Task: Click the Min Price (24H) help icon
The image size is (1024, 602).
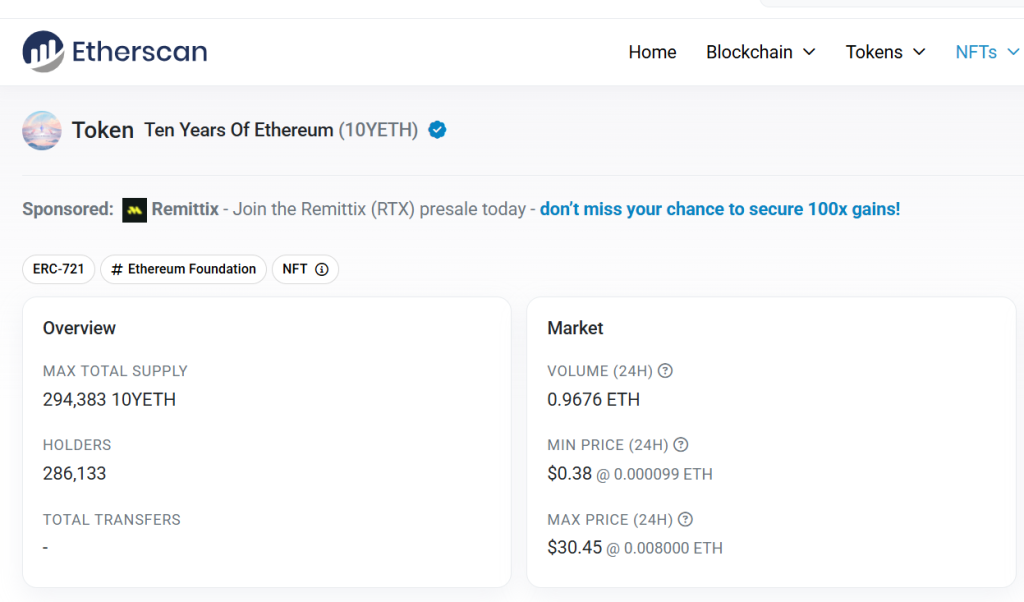Action: [681, 445]
